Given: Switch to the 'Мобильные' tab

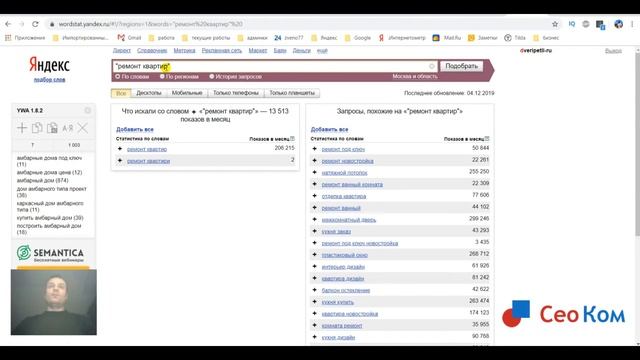Looking at the screenshot, I should [x=187, y=93].
